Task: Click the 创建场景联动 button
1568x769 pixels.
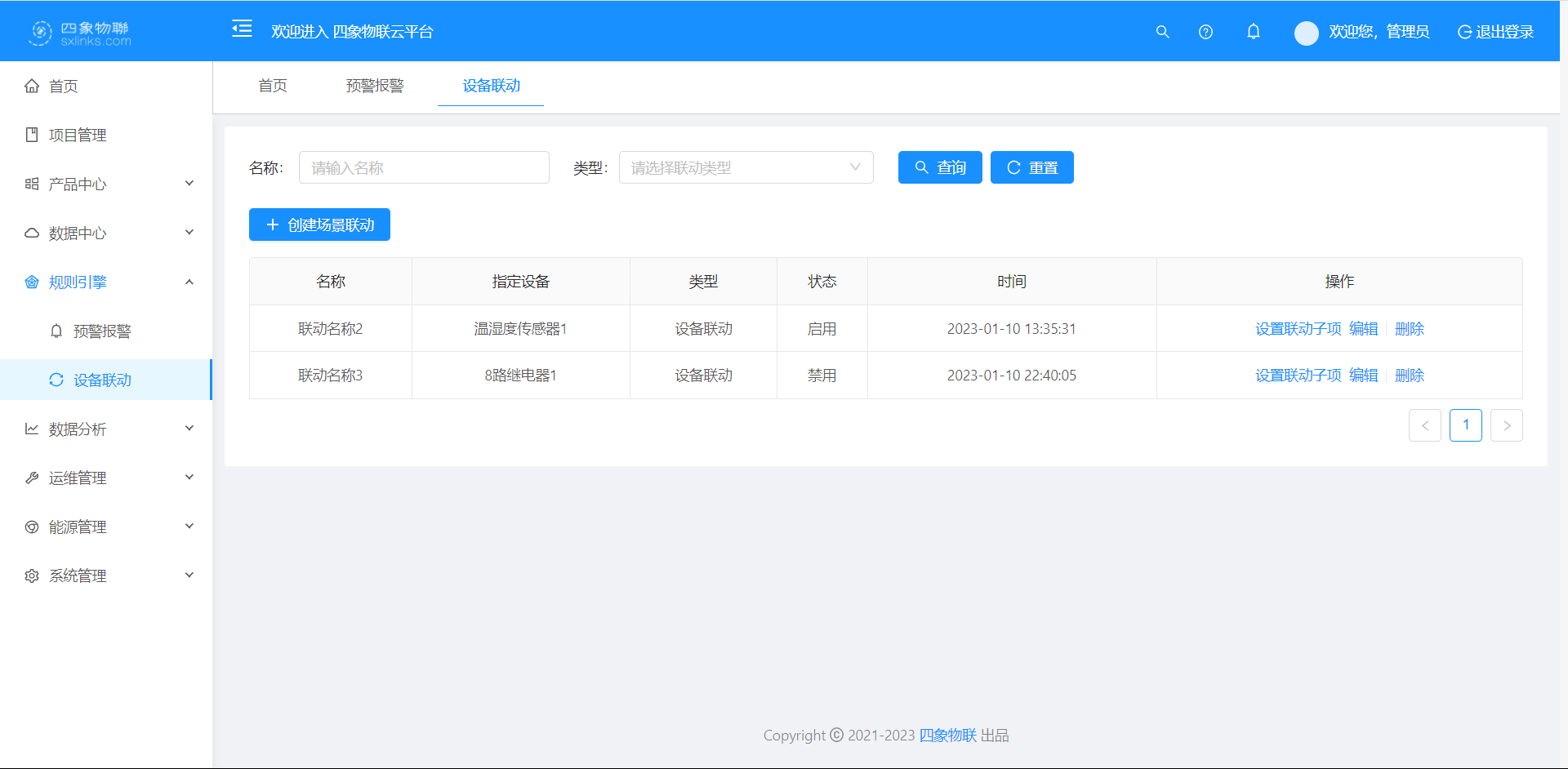Action: coord(319,224)
